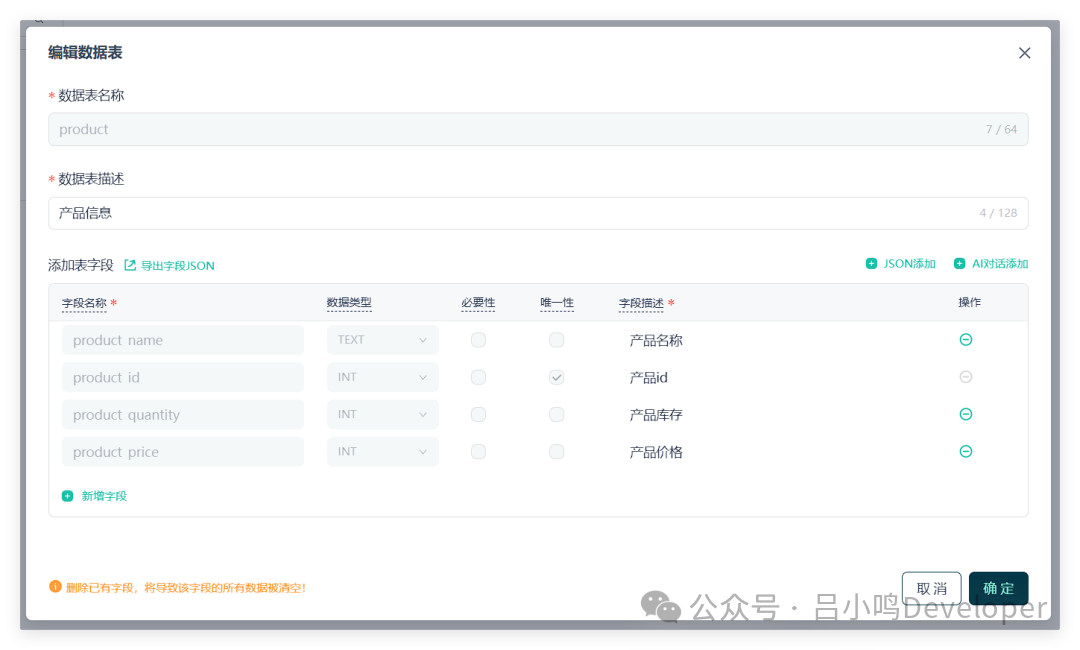Open INT data type dropdown for product id
Image resolution: width=1080 pixels, height=650 pixels.
coord(383,377)
